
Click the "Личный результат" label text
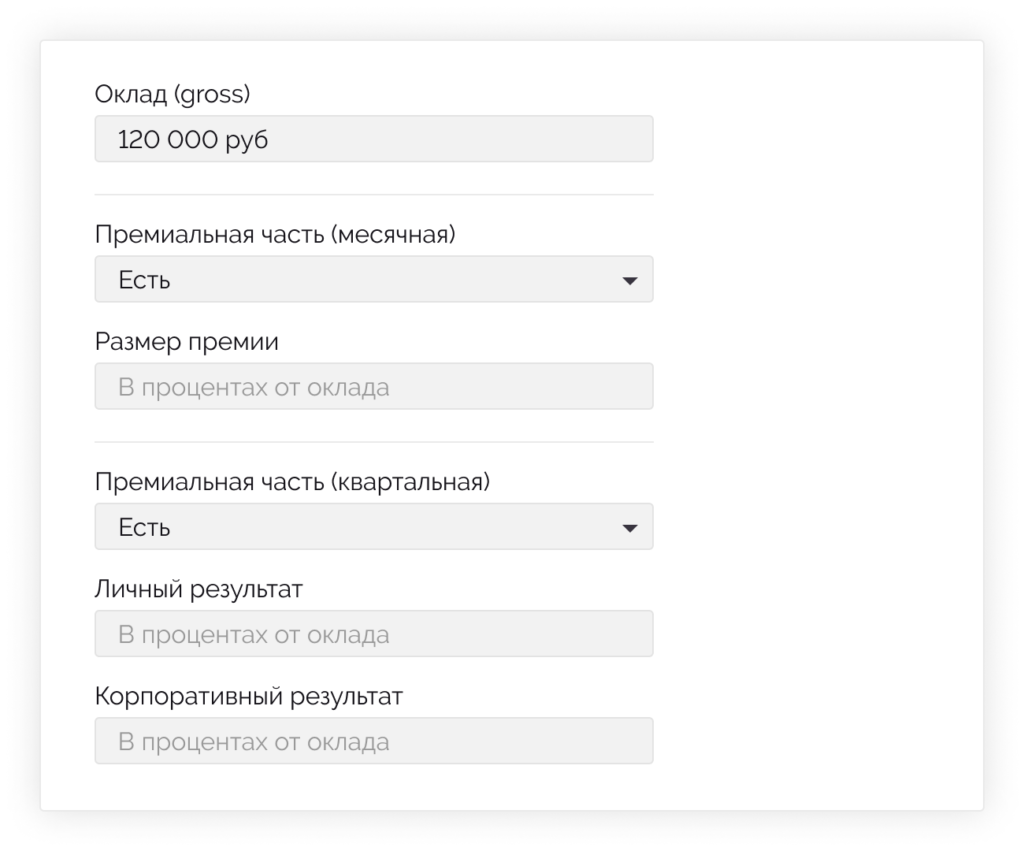click(x=199, y=589)
